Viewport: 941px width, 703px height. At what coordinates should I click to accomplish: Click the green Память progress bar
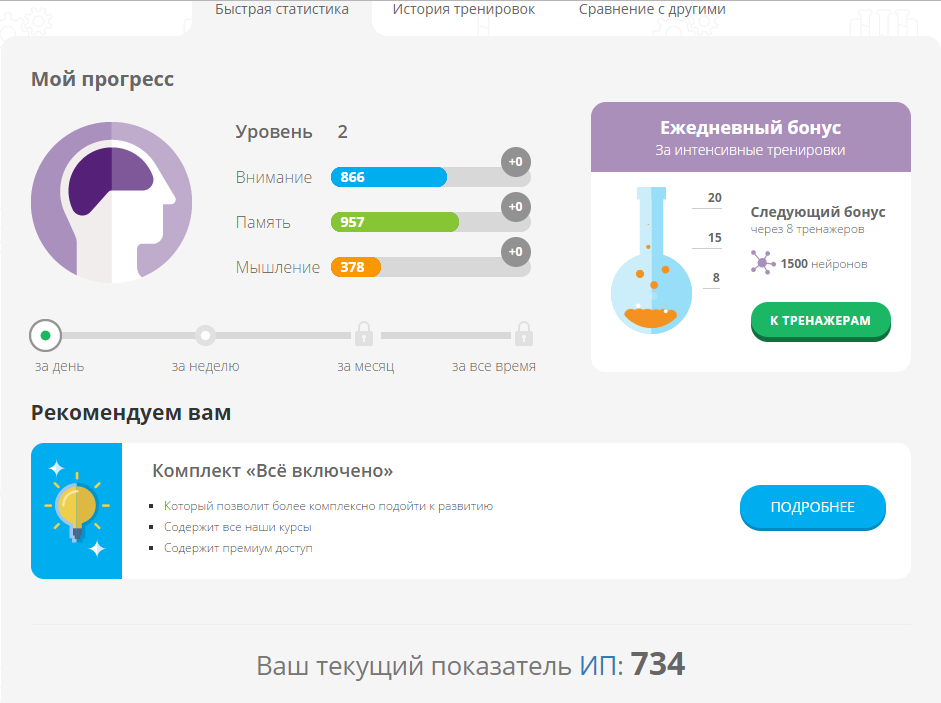pyautogui.click(x=394, y=222)
